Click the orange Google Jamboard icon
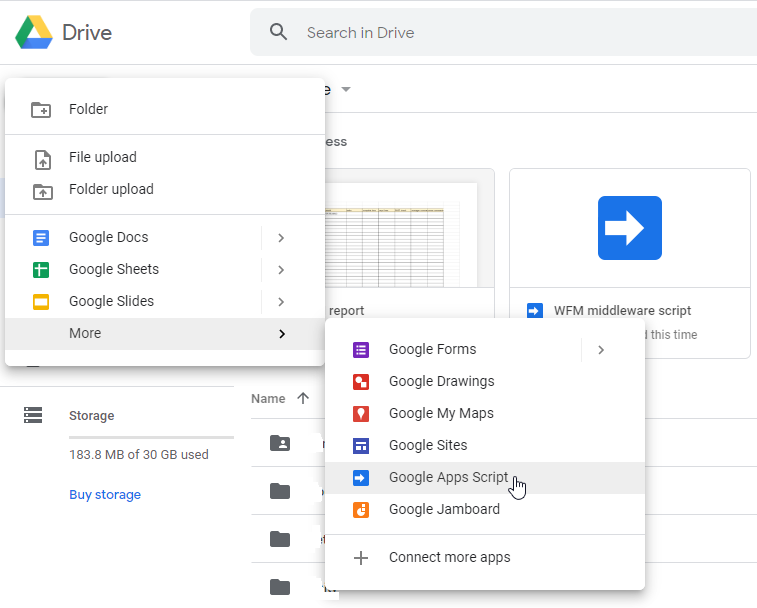The image size is (757, 608). (x=361, y=510)
